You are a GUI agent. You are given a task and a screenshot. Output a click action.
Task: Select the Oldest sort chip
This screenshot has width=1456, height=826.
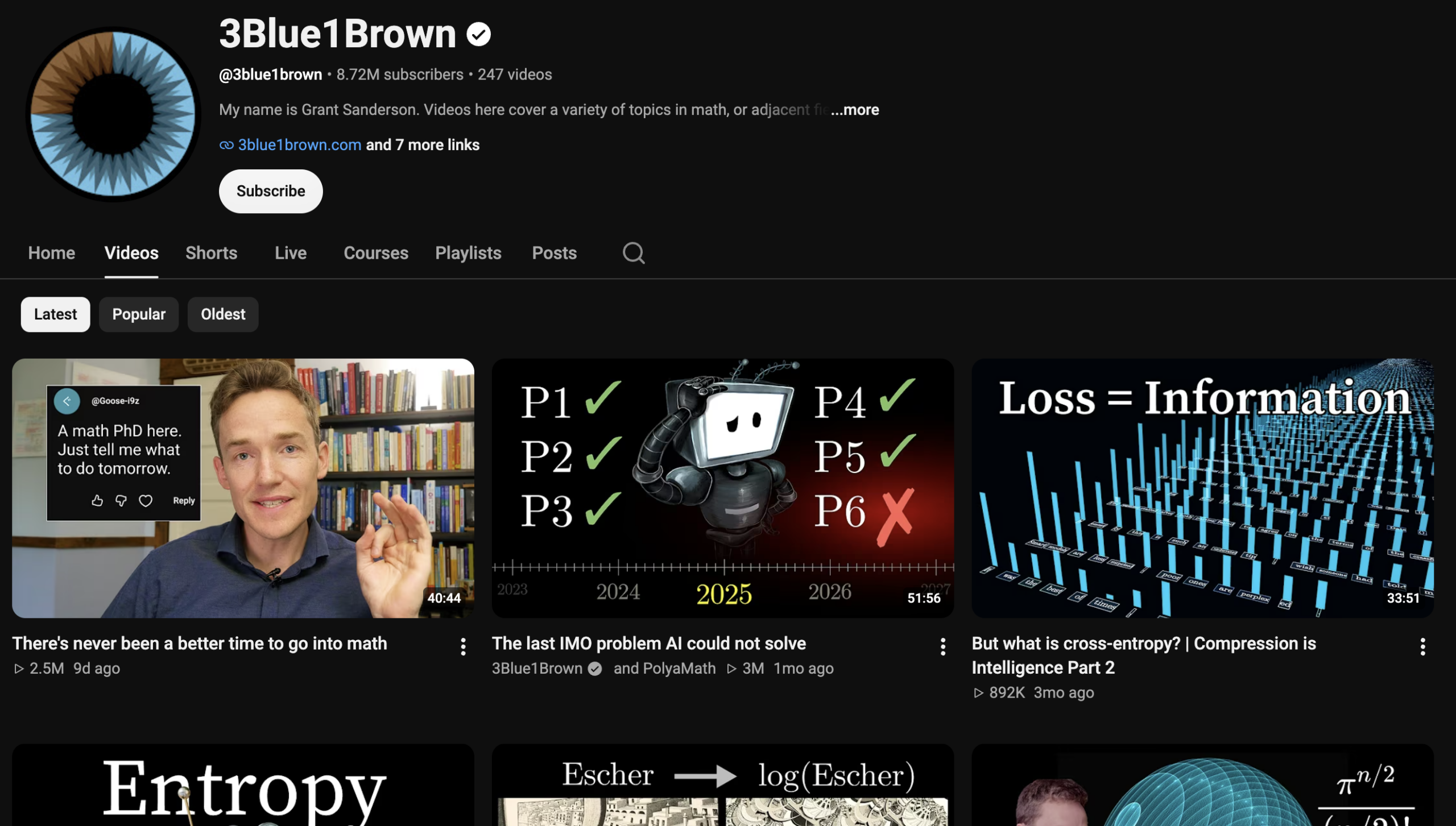coord(223,314)
